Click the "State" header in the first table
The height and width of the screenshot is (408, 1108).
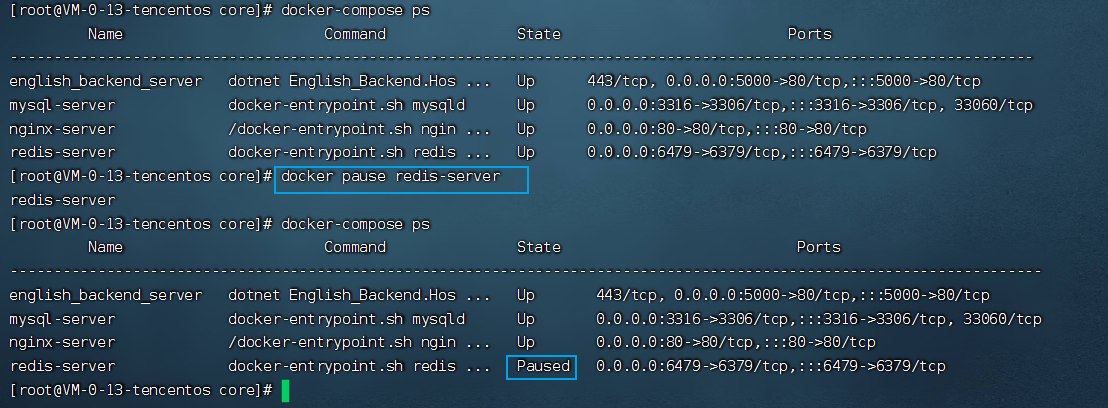pos(538,34)
